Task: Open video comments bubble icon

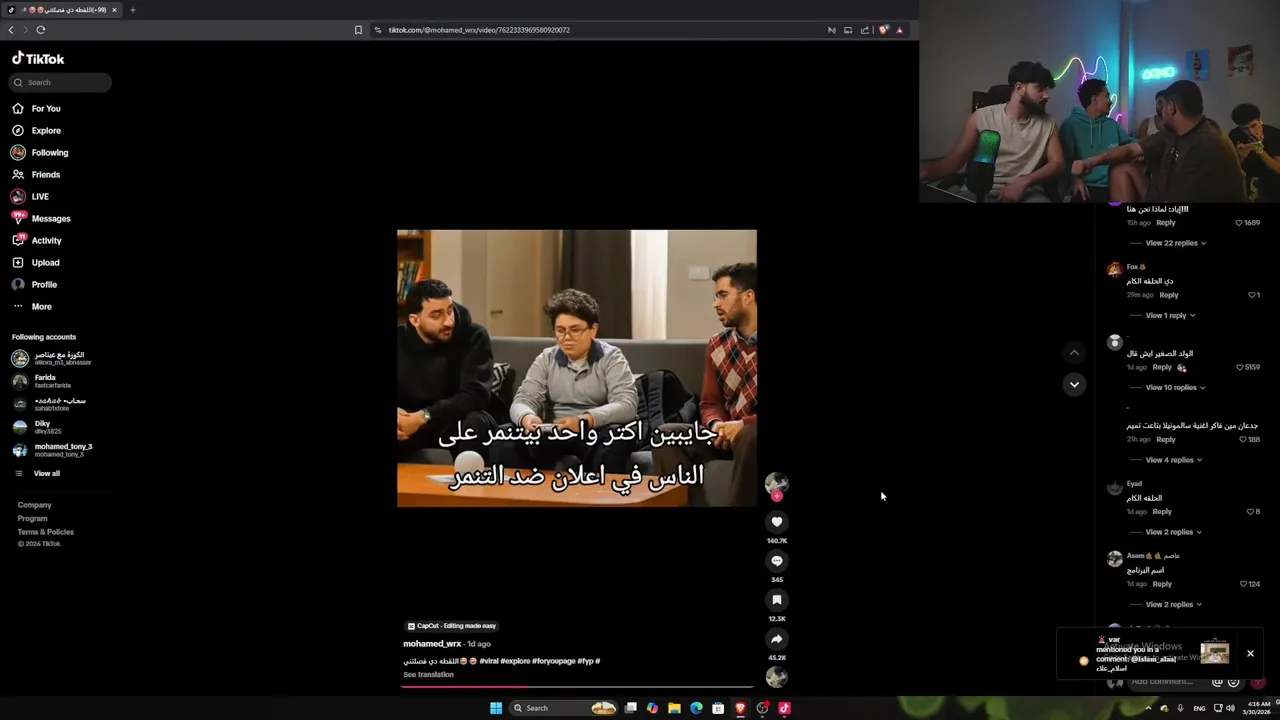Action: [x=777, y=560]
